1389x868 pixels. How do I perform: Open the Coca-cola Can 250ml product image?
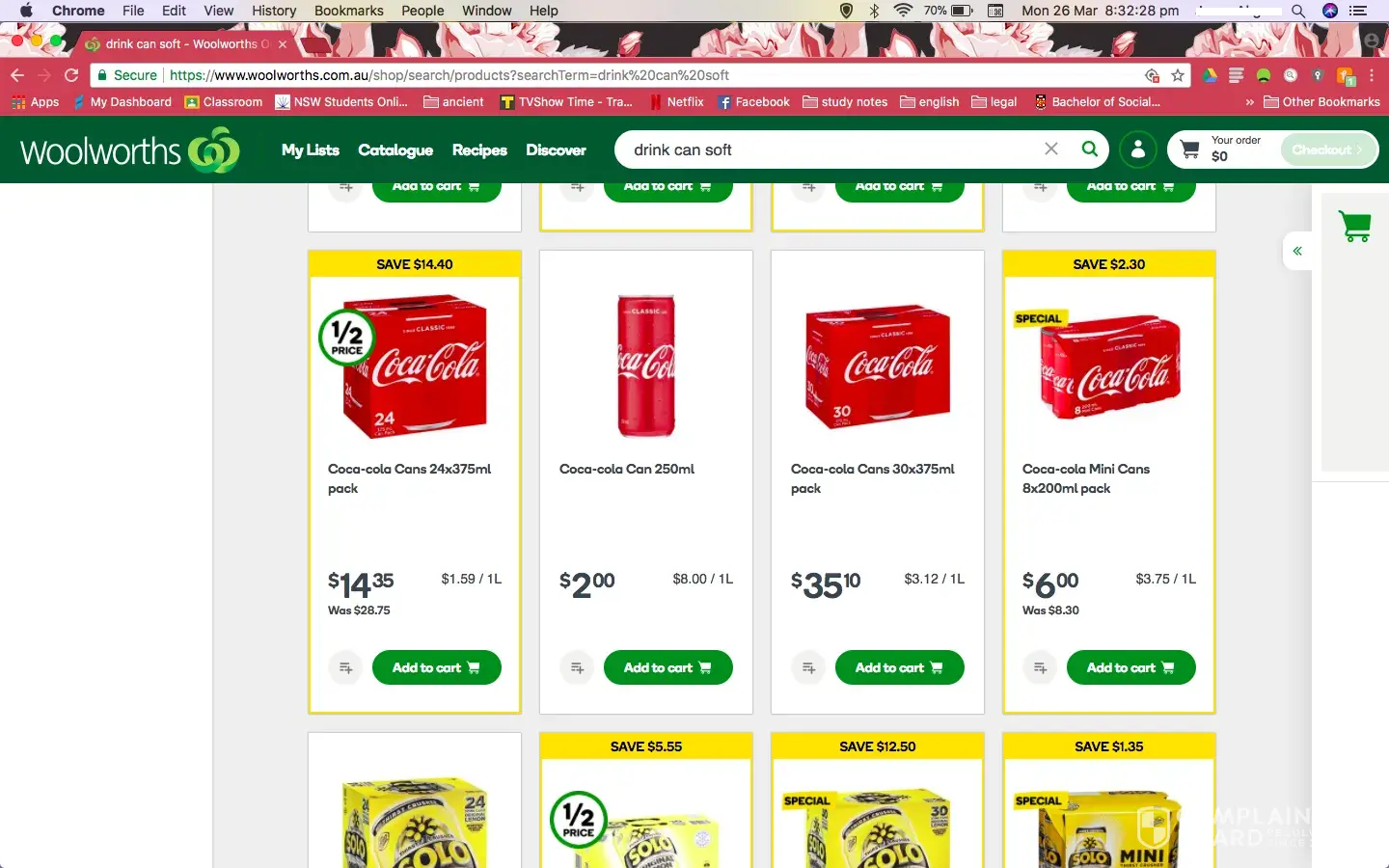coord(646,366)
